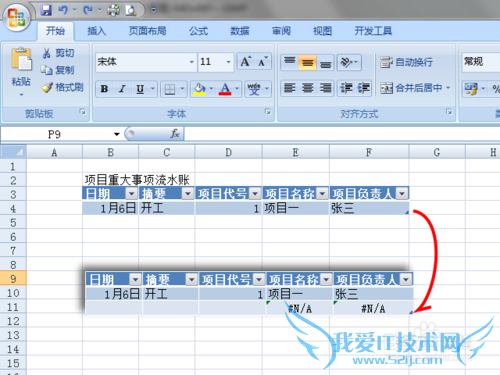
Task: Increase indent
Action: [363, 88]
